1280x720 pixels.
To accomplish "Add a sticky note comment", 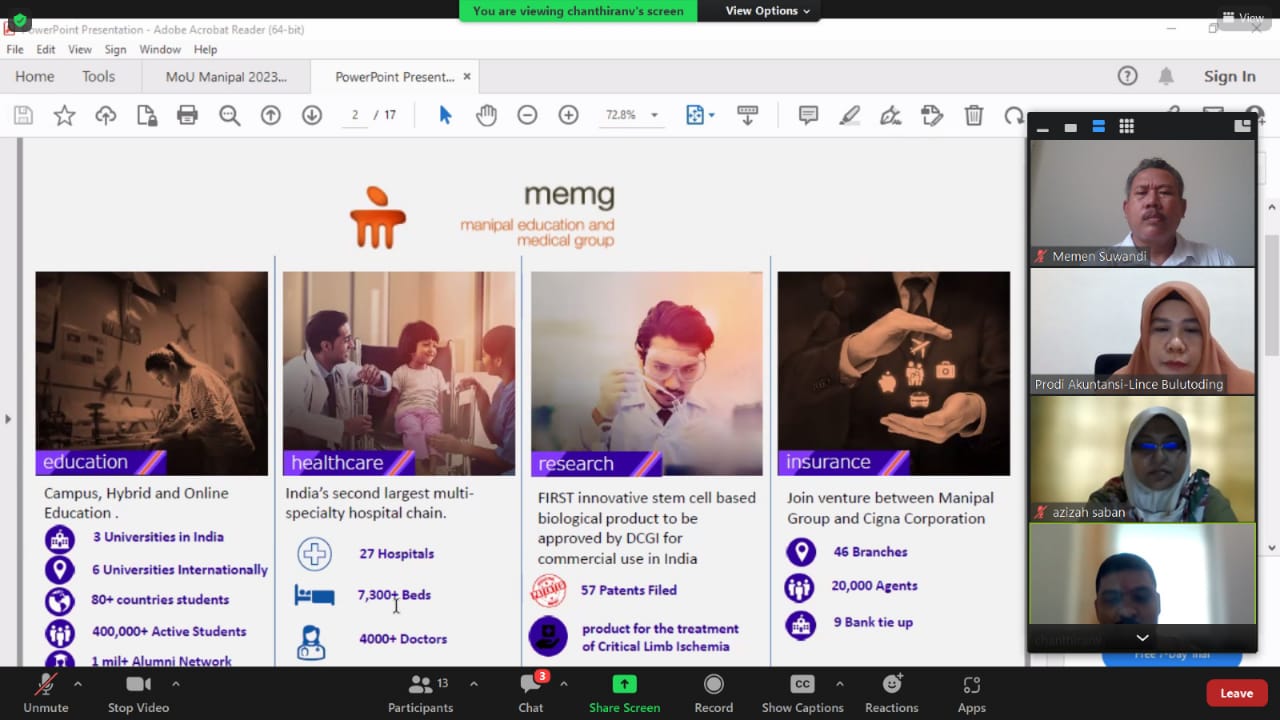I will click(x=807, y=115).
